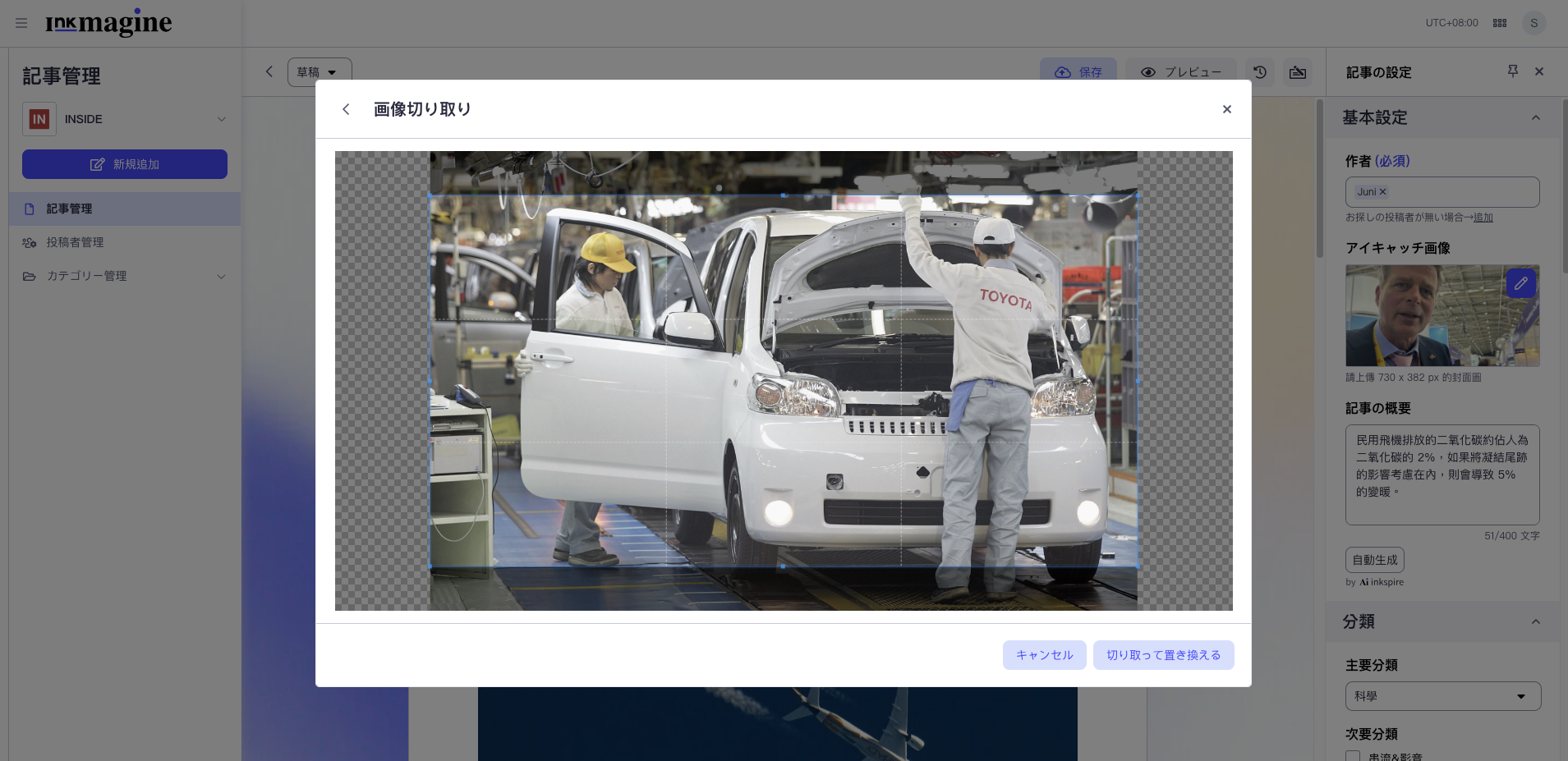Close the 画像切り取り dialog

[1226, 109]
